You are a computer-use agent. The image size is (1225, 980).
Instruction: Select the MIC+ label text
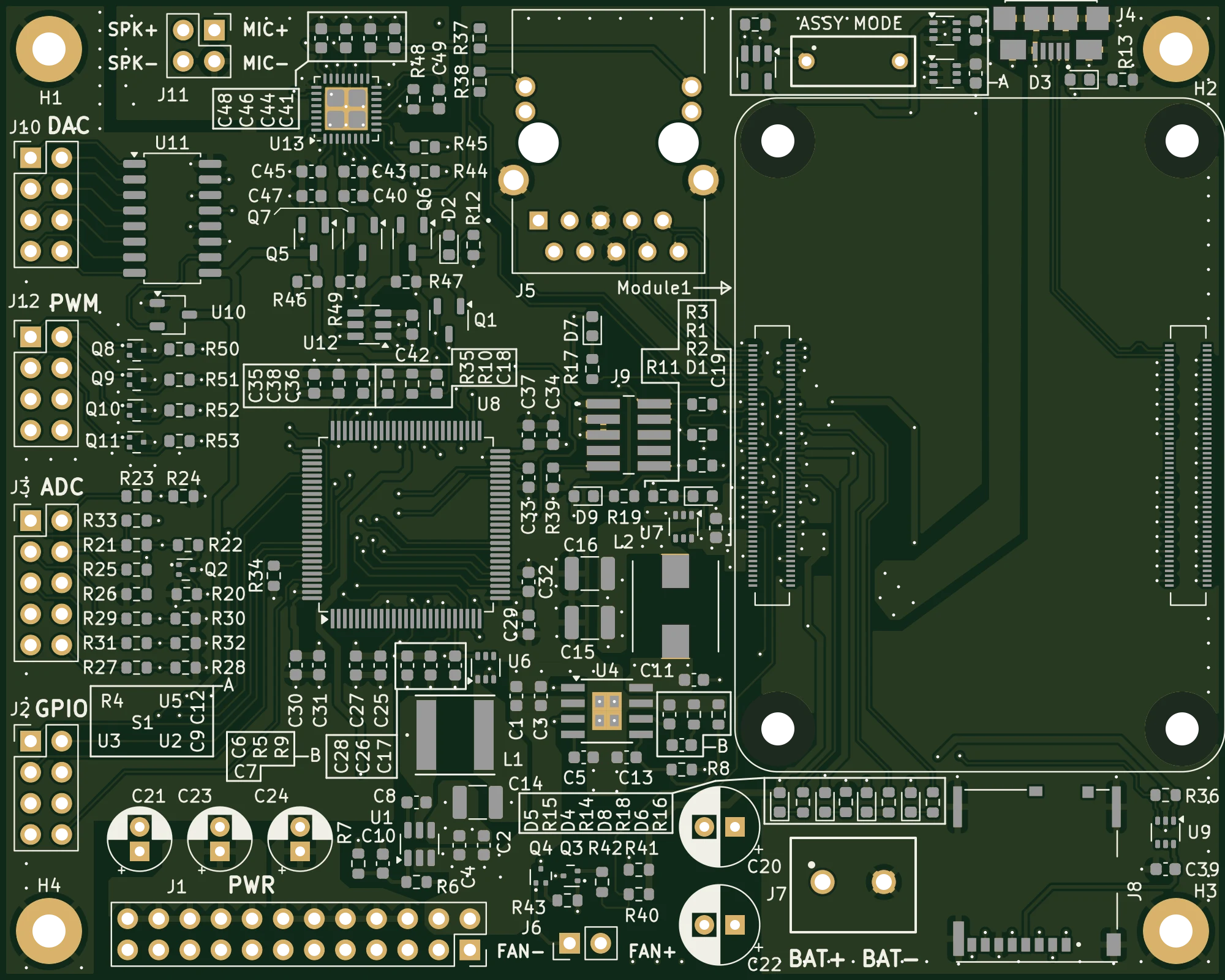tap(265, 29)
